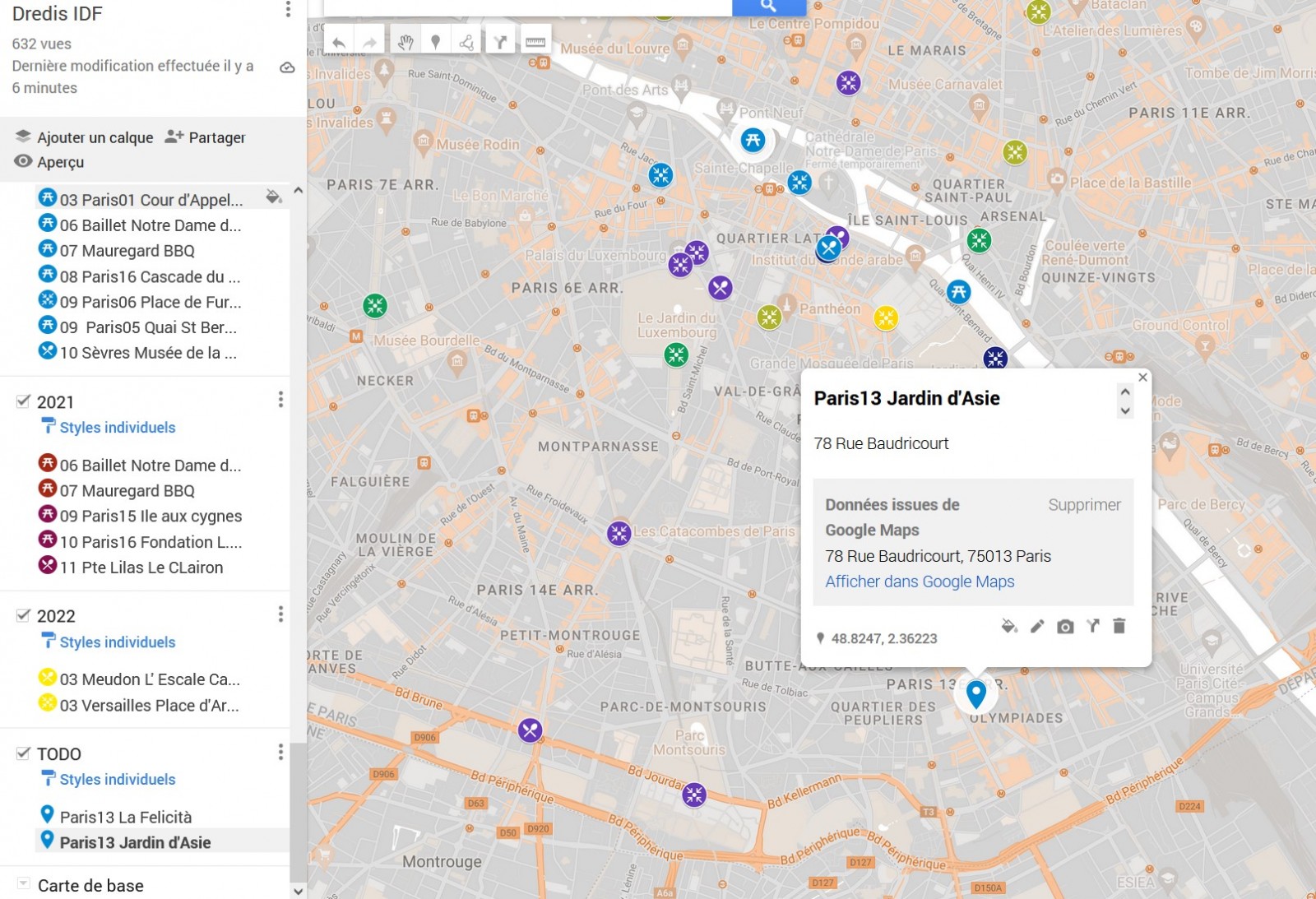The width and height of the screenshot is (1316, 899).
Task: Select the hand pan tool
Action: pos(405,42)
